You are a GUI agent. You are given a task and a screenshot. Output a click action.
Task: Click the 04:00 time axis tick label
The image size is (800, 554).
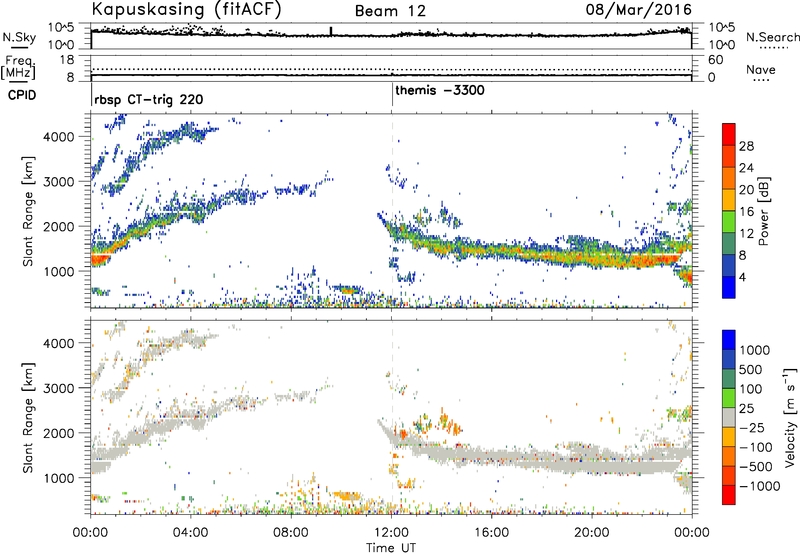(x=191, y=533)
